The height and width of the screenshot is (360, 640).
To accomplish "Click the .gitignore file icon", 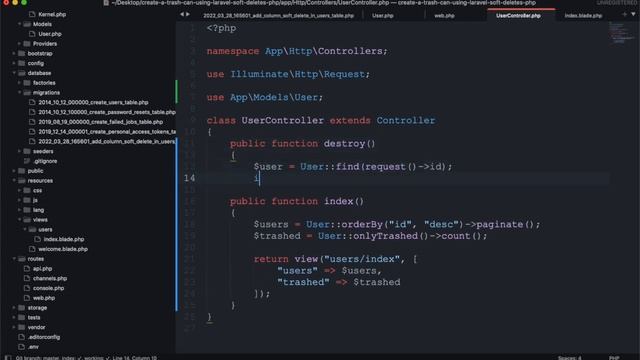I will [x=27, y=161].
